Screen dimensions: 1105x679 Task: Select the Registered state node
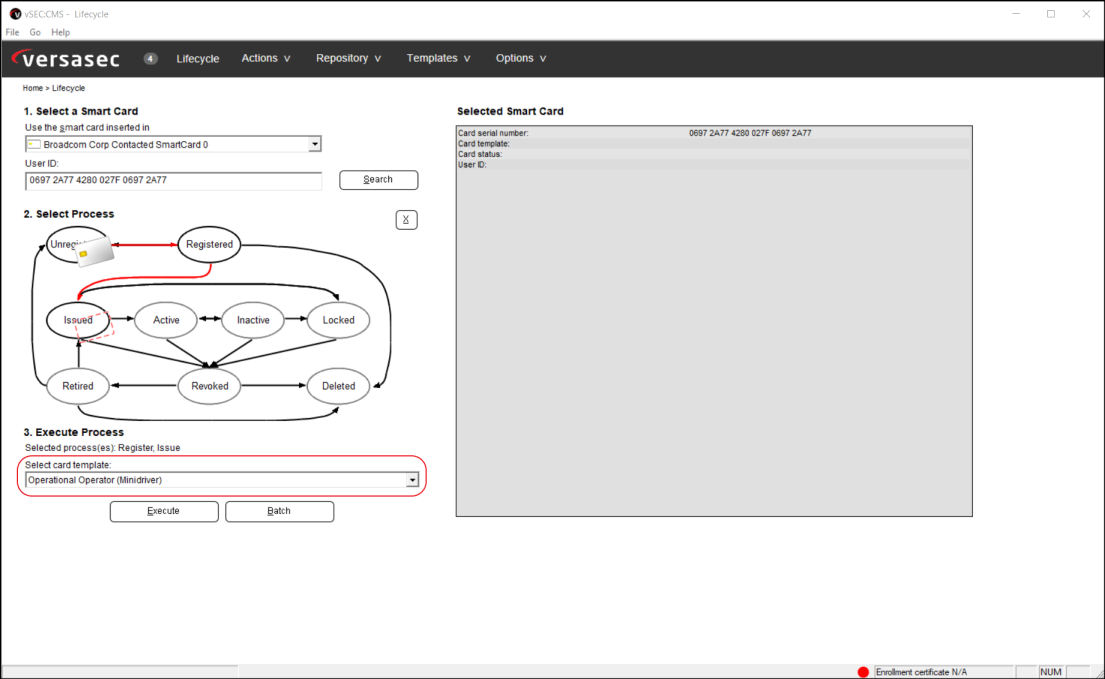pos(209,244)
